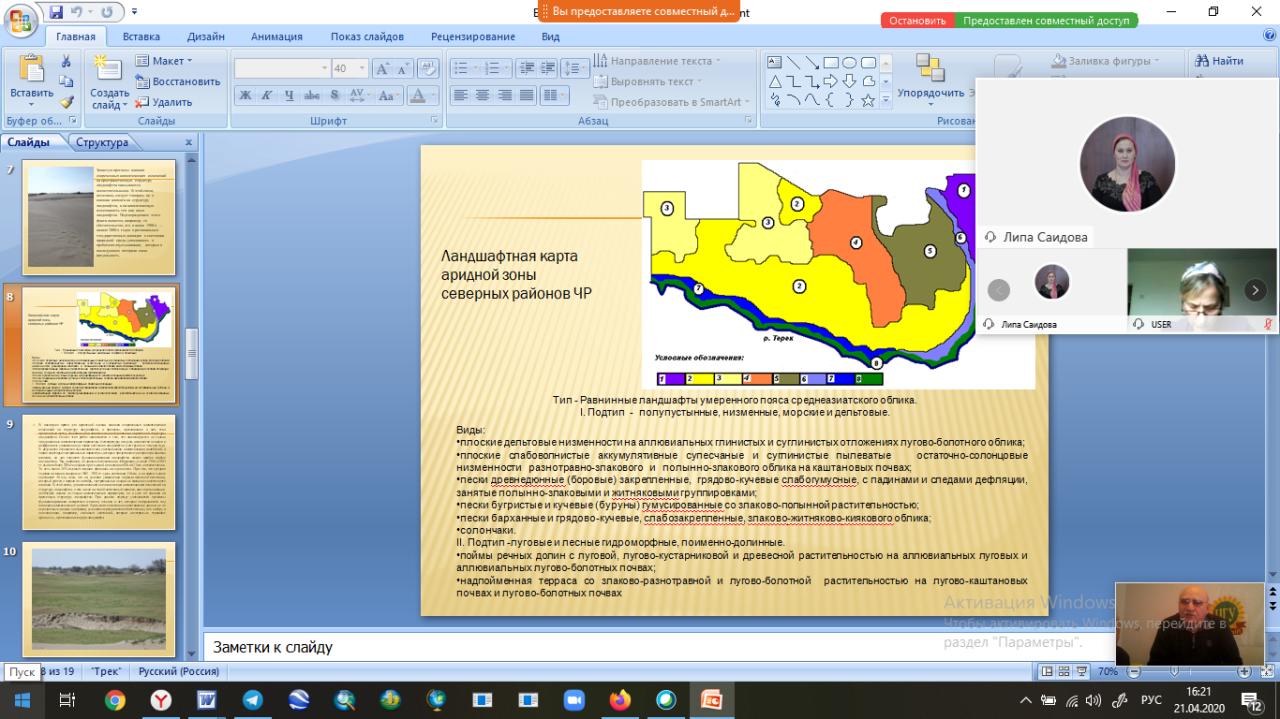Viewport: 1280px width, 719px height.
Task: Toggle justify text alignment
Action: point(526,96)
